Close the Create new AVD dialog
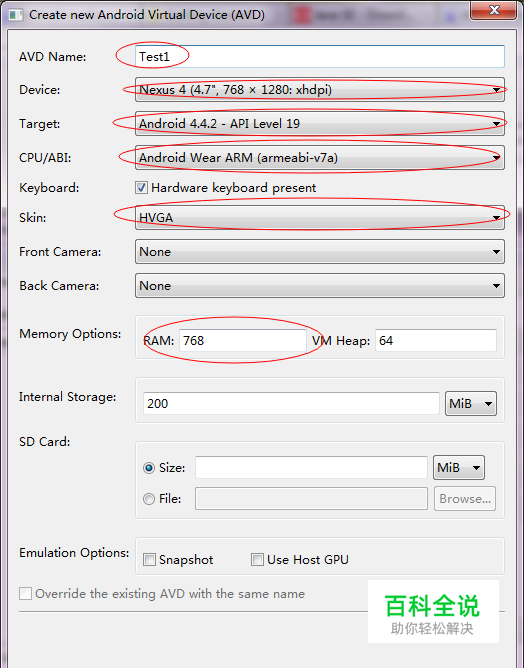 (494, 10)
